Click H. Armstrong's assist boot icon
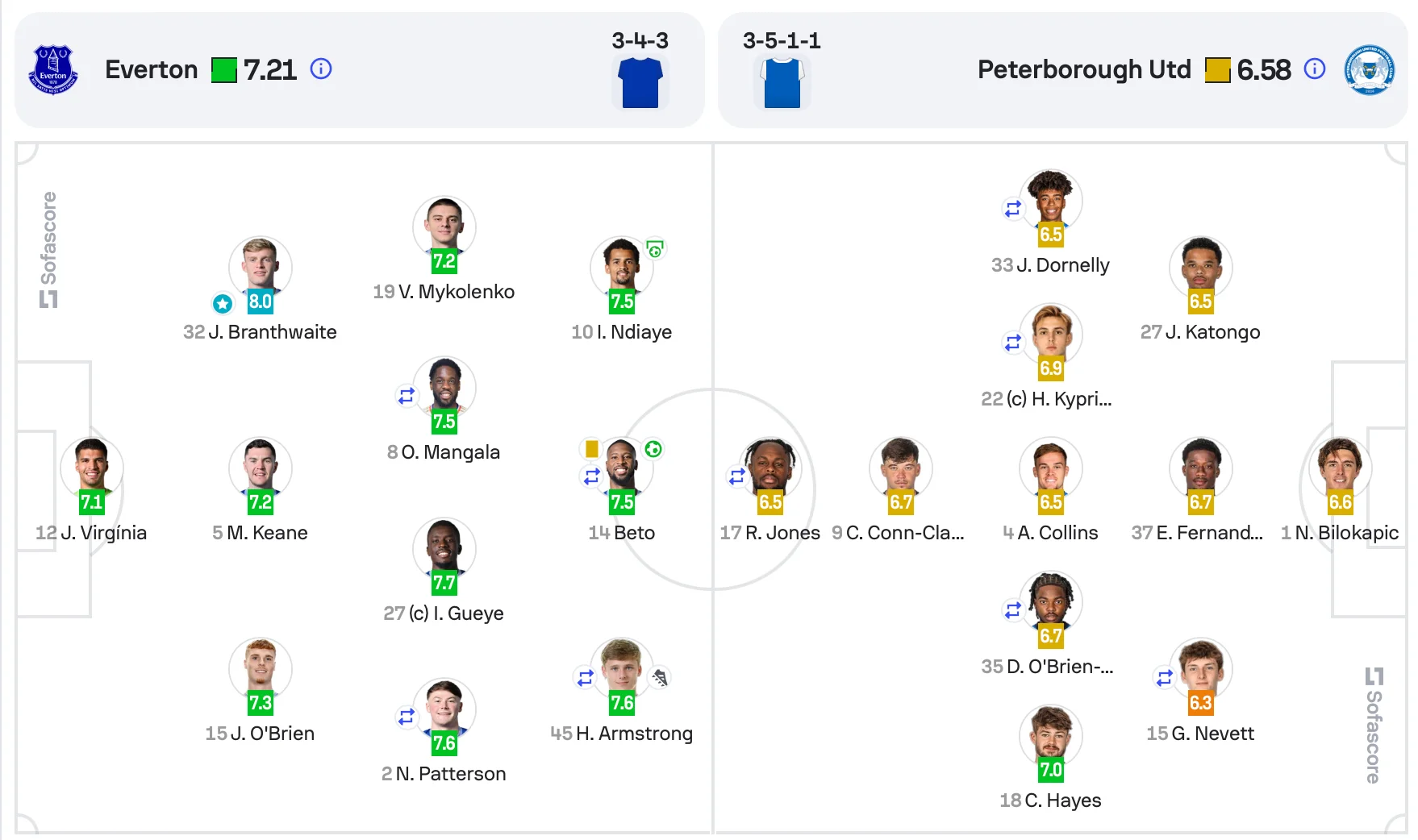This screenshot has height=840, width=1418. pyautogui.click(x=661, y=678)
